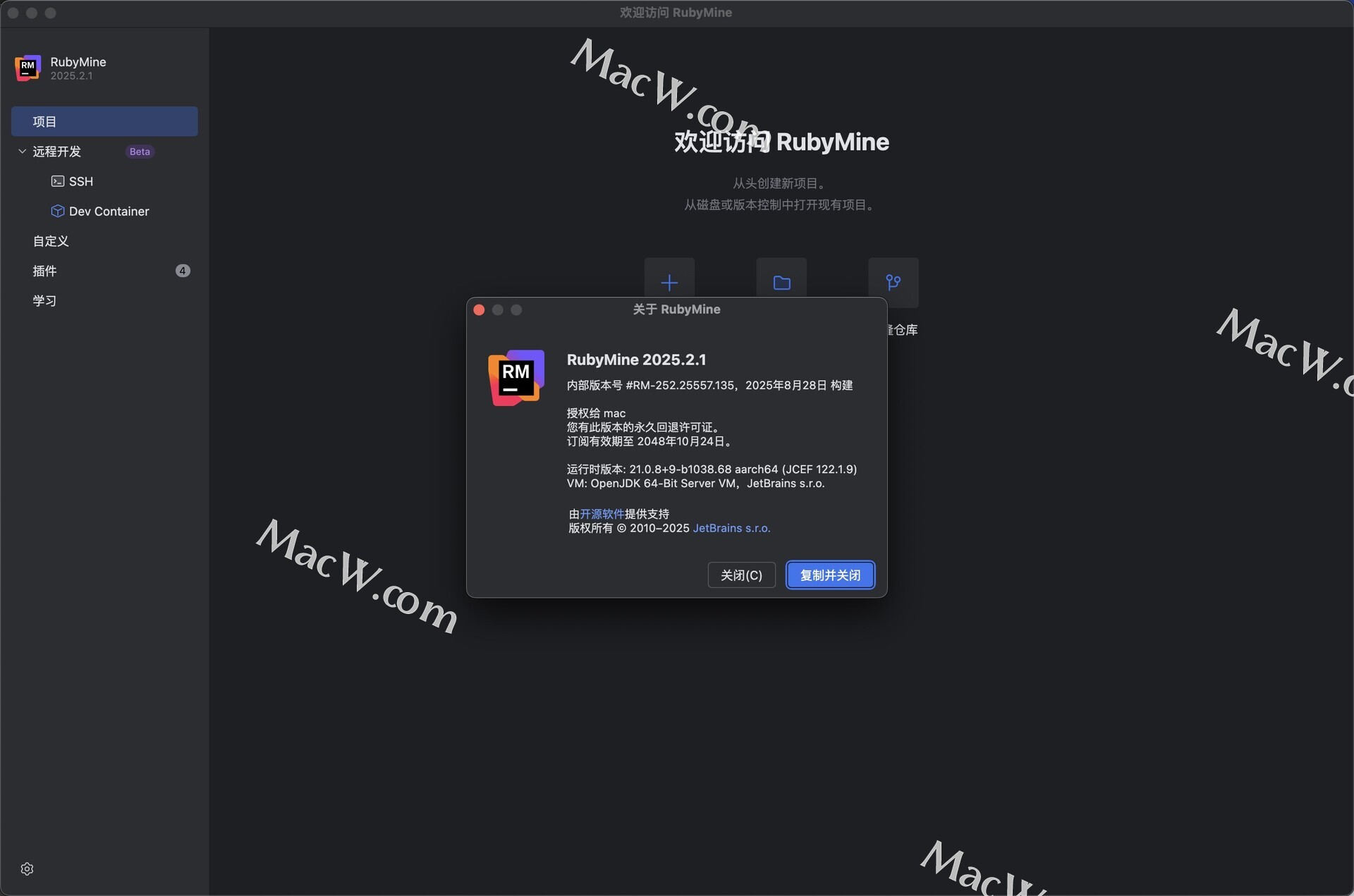Collapse the 远程开发 section chevron
The width and height of the screenshot is (1354, 896).
point(22,152)
